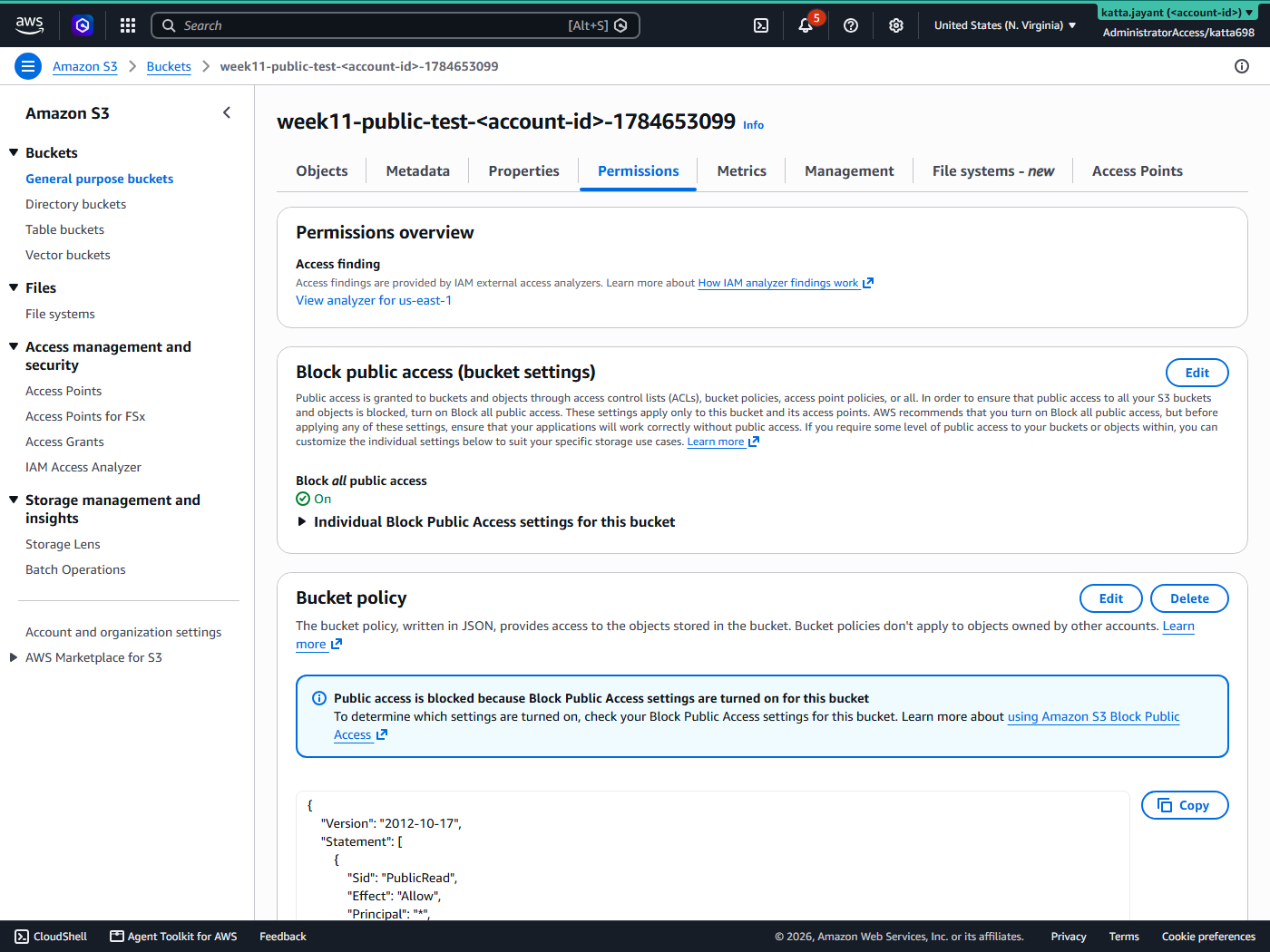Click the CloudShell icon in the footer

point(22,937)
